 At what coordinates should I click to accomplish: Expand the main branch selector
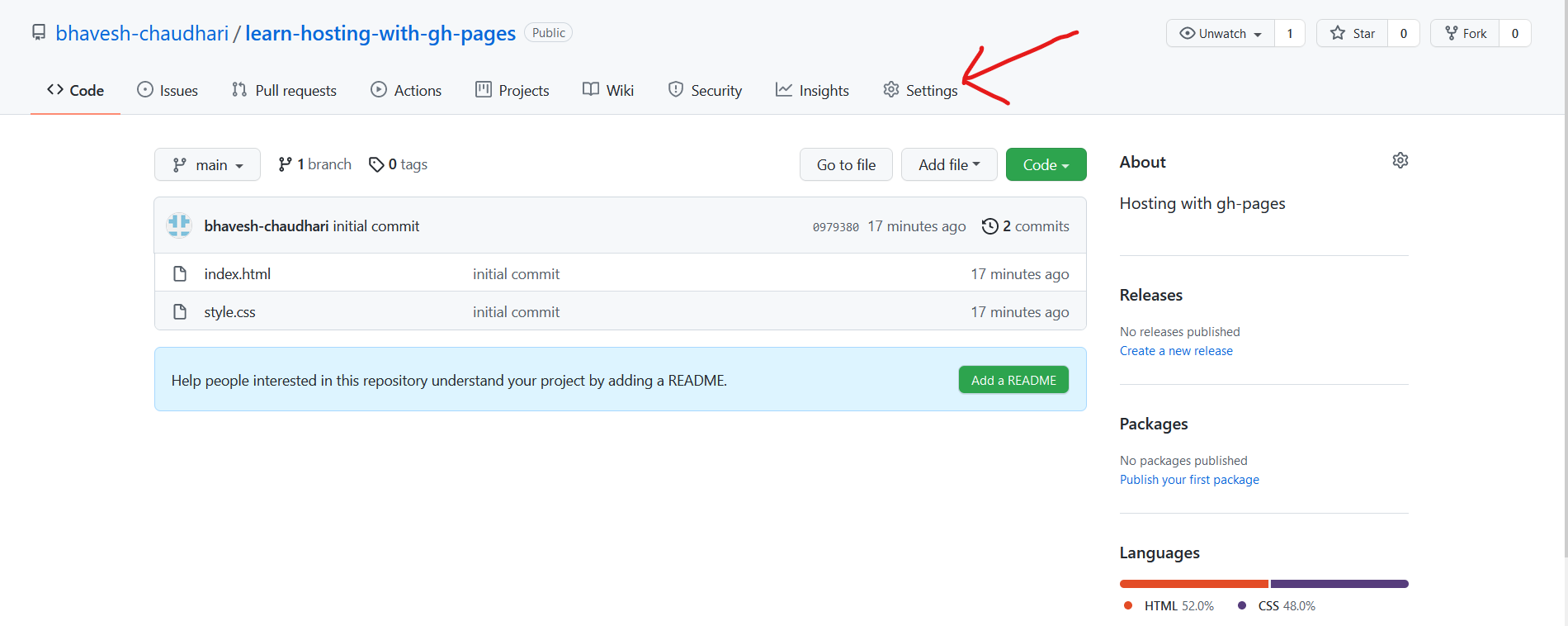[x=207, y=164]
